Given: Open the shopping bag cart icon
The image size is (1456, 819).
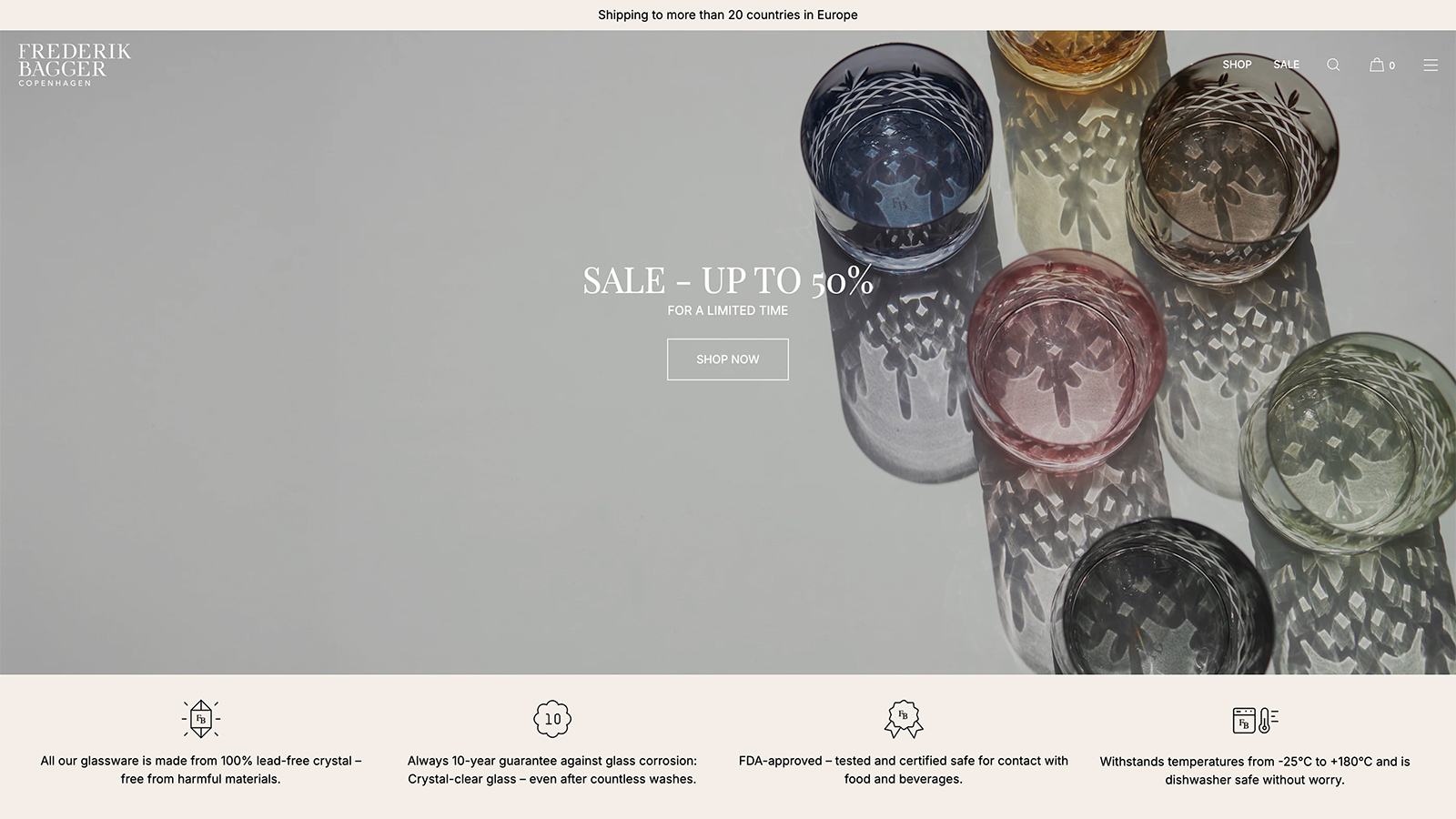Looking at the screenshot, I should pos(1377,65).
